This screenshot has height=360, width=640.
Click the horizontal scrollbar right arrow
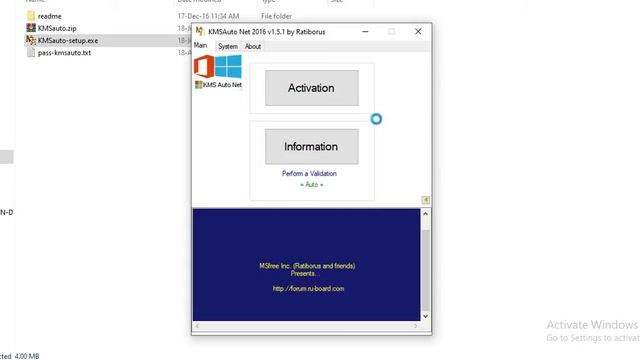coord(416,326)
